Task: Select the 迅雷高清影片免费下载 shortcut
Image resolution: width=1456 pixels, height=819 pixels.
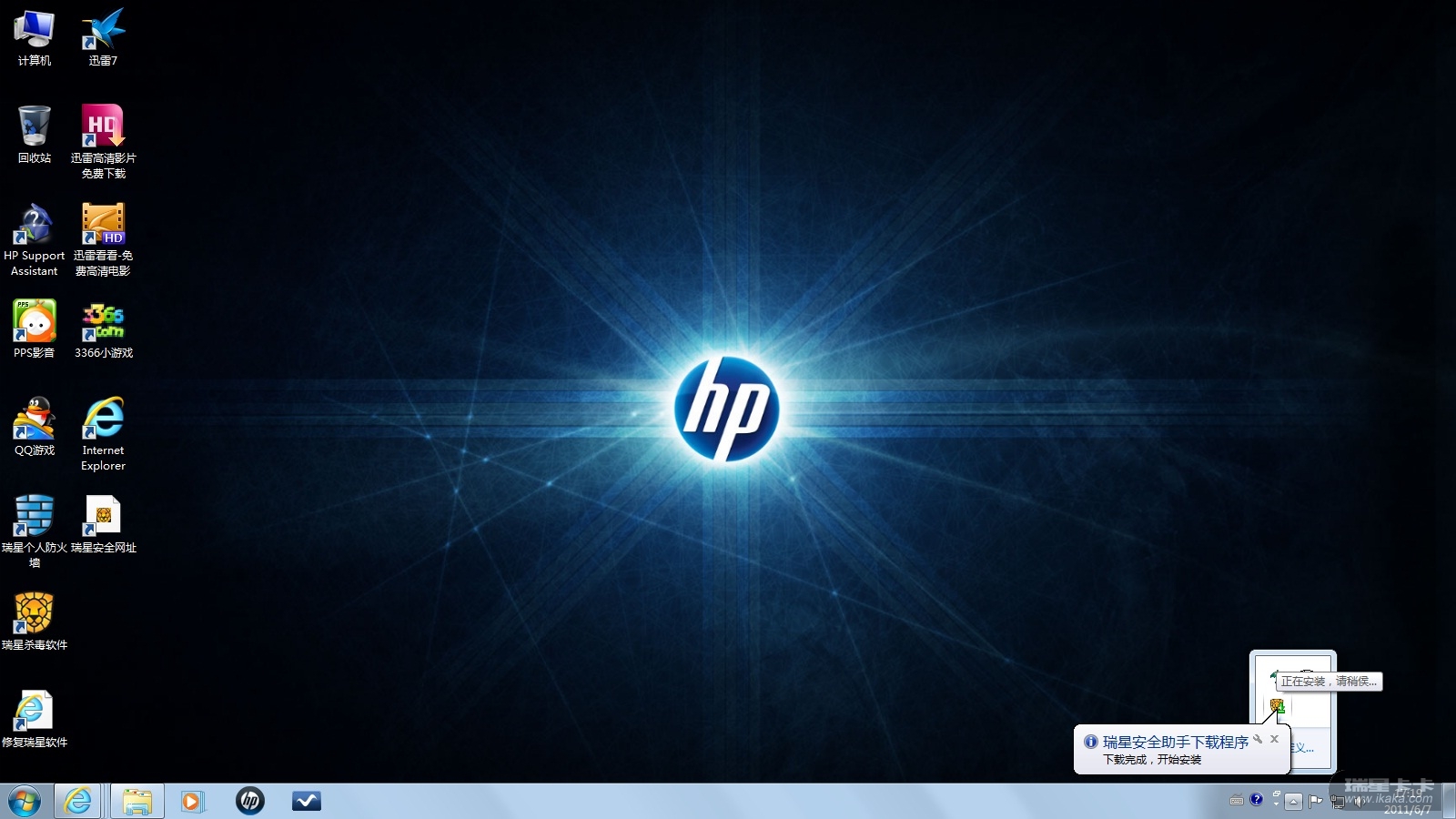Action: click(x=103, y=142)
